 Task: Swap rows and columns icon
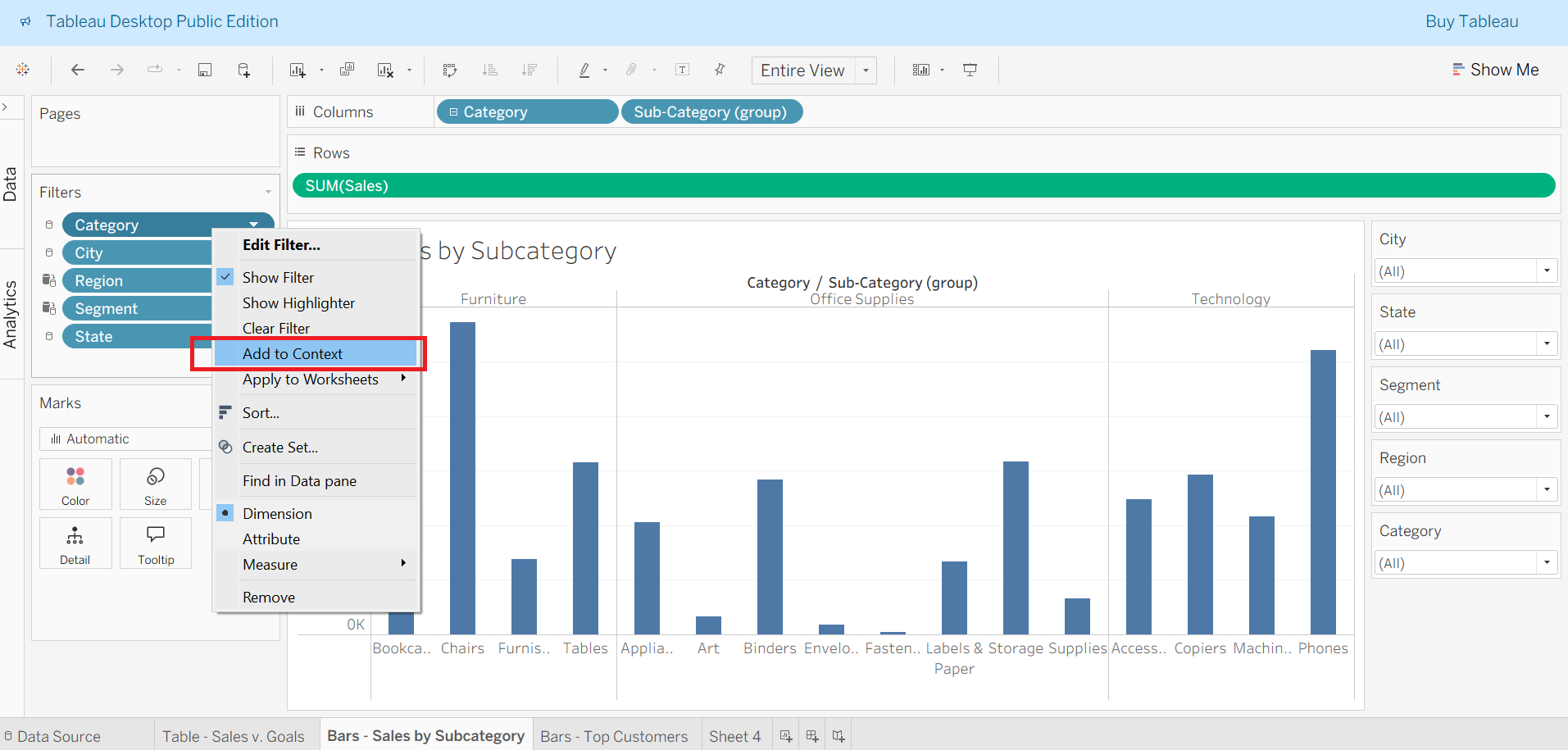click(450, 70)
